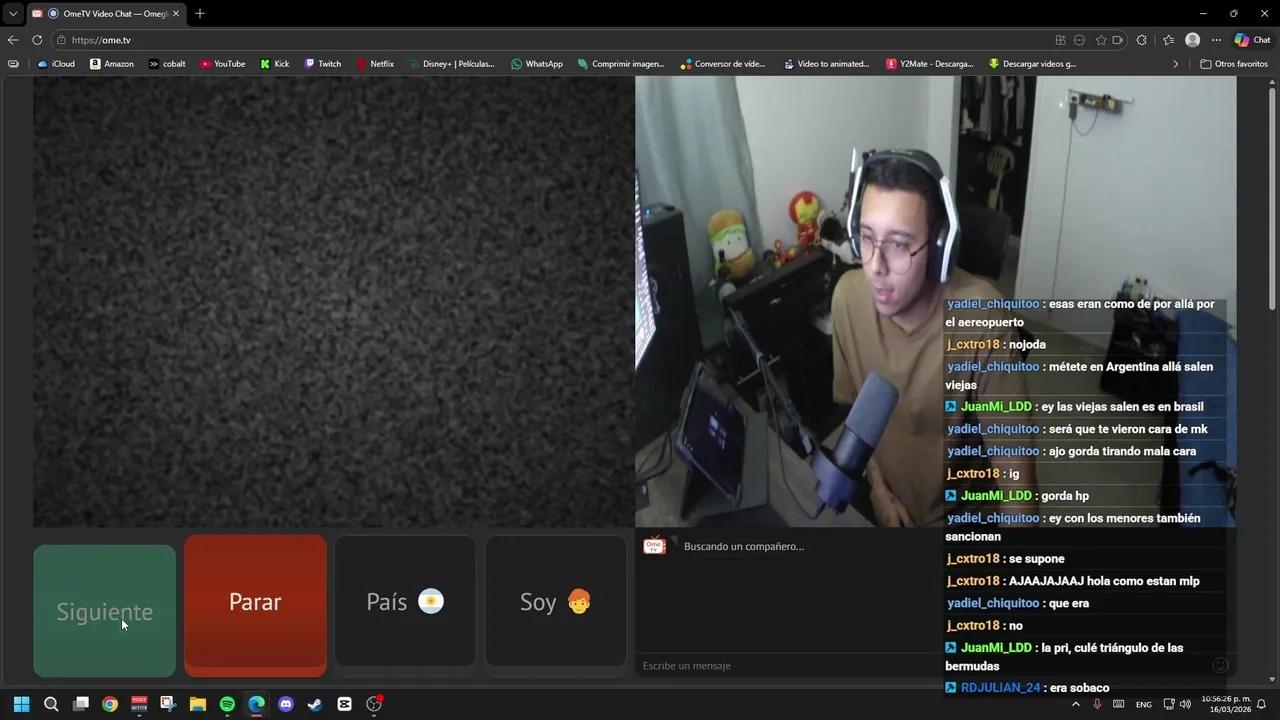The height and width of the screenshot is (720, 1280).
Task: Click the Siguiente button
Action: [104, 611]
